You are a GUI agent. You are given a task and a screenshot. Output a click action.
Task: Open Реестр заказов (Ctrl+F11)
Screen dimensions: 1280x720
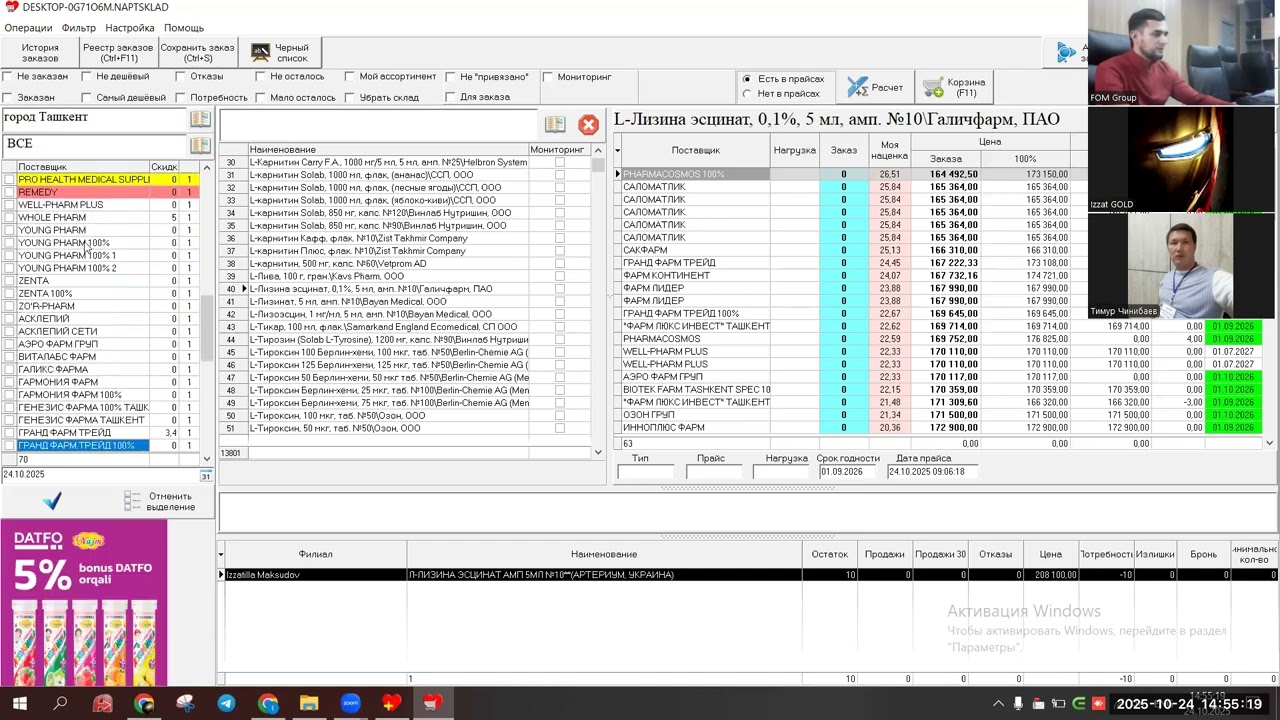[x=118, y=52]
